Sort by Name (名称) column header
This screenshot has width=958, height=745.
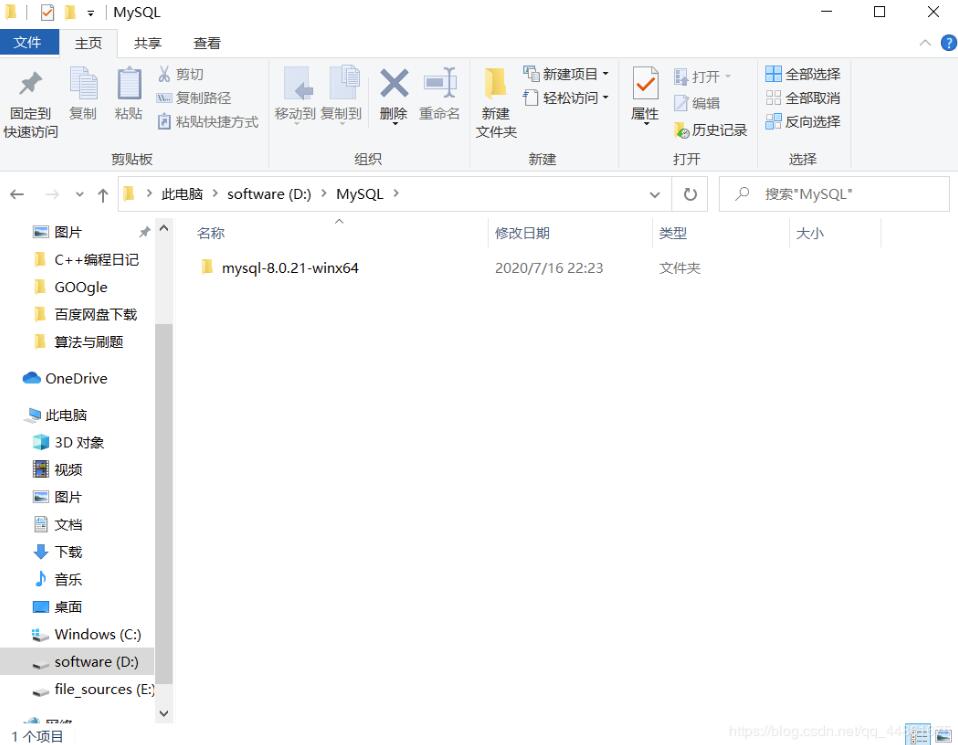coord(211,233)
